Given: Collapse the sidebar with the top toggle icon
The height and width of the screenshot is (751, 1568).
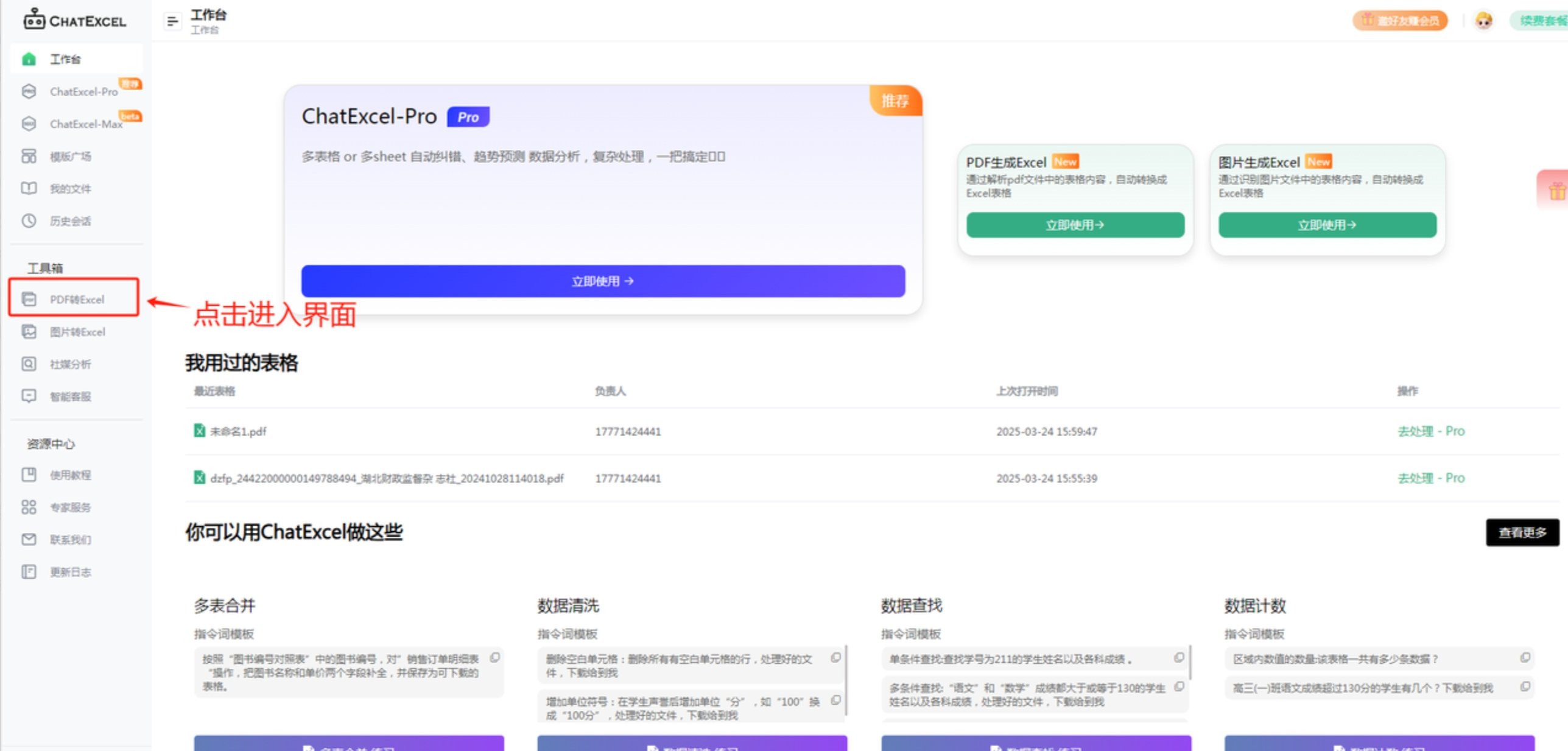Looking at the screenshot, I should pos(172,21).
